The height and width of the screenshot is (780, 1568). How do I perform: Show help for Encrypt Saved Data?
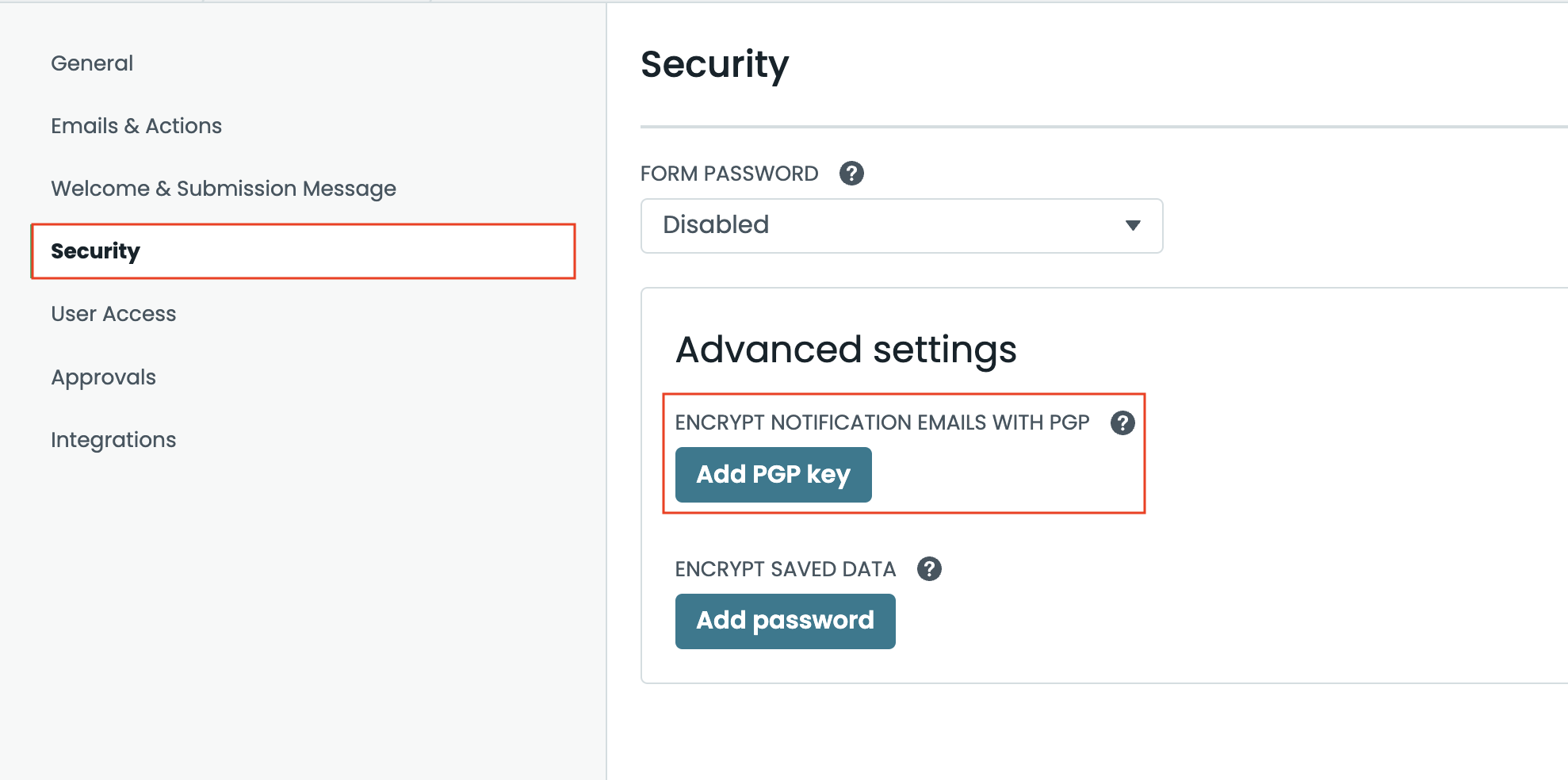coord(929,568)
